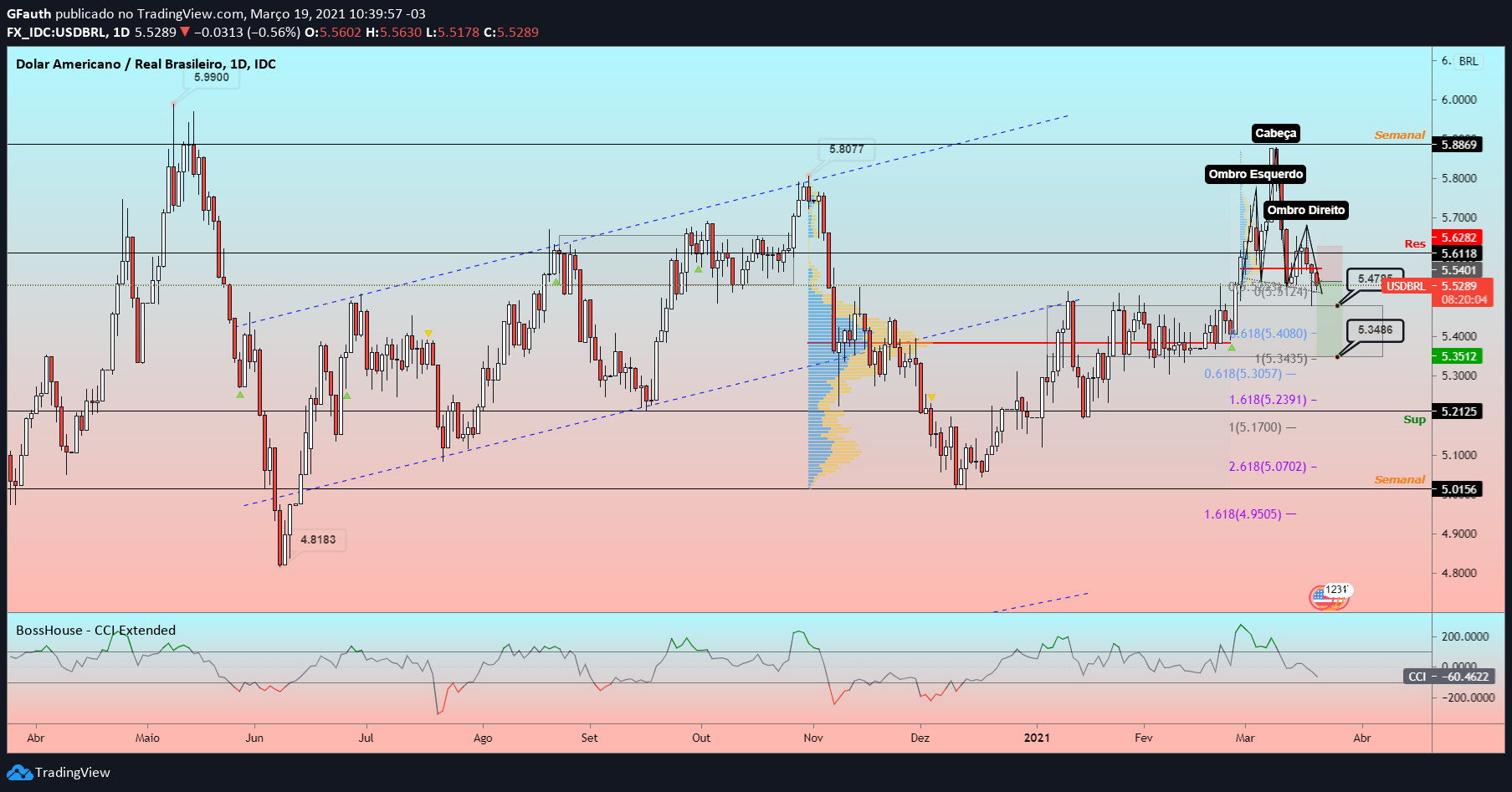Click the 'Mar' label on the time axis

1245,738
